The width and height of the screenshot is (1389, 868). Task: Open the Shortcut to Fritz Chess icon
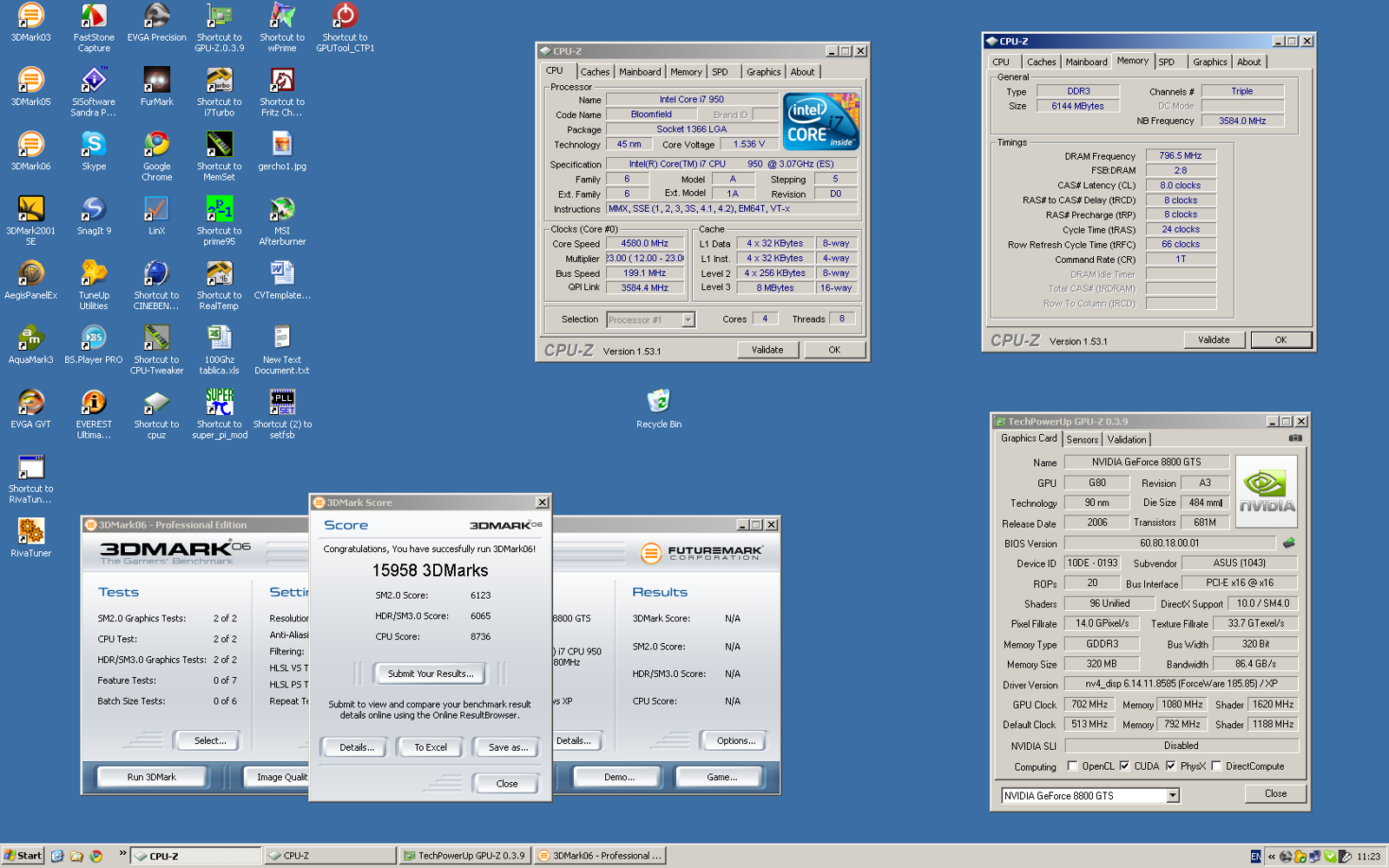pyautogui.click(x=282, y=93)
